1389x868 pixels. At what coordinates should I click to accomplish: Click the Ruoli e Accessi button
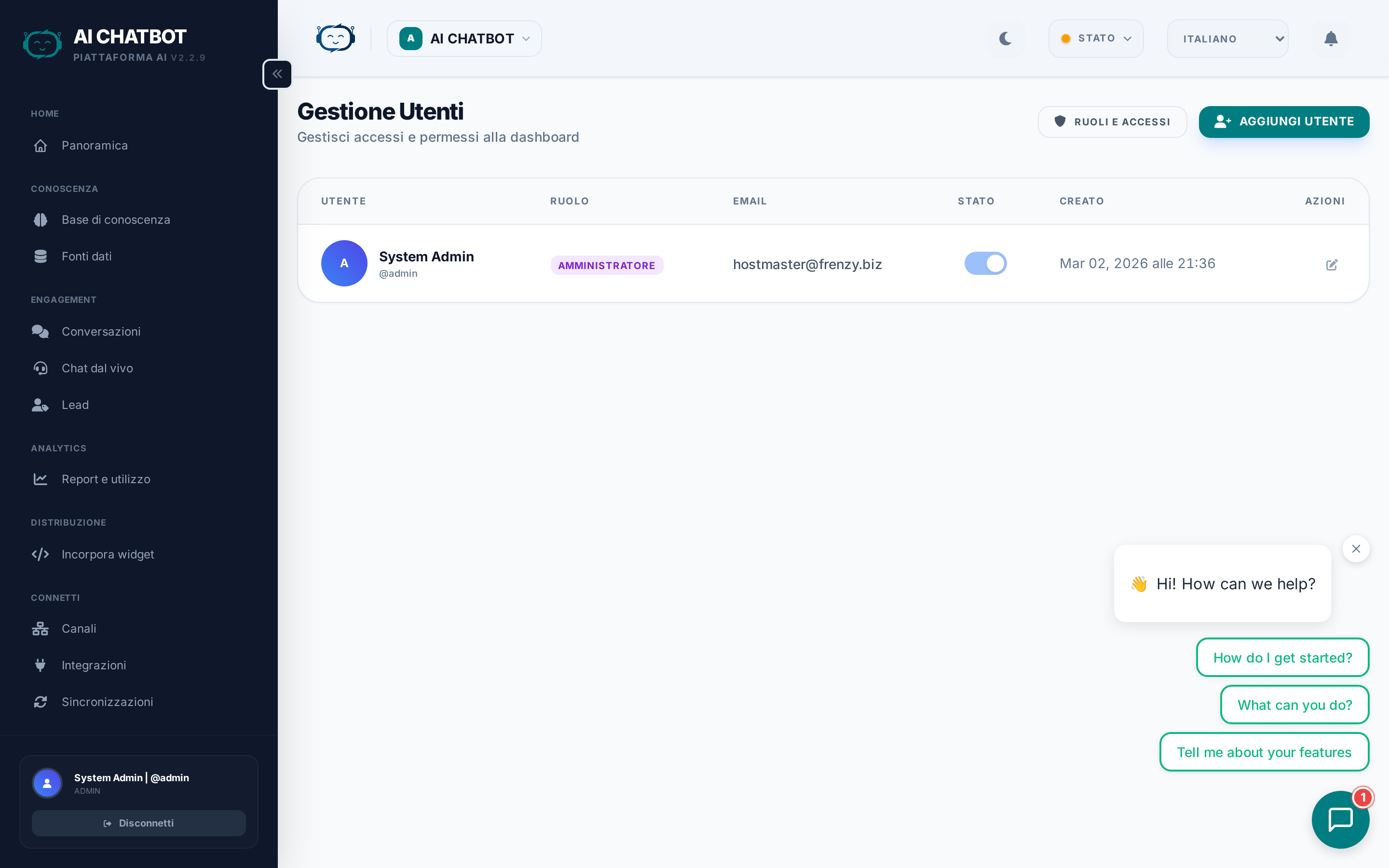pyautogui.click(x=1112, y=122)
